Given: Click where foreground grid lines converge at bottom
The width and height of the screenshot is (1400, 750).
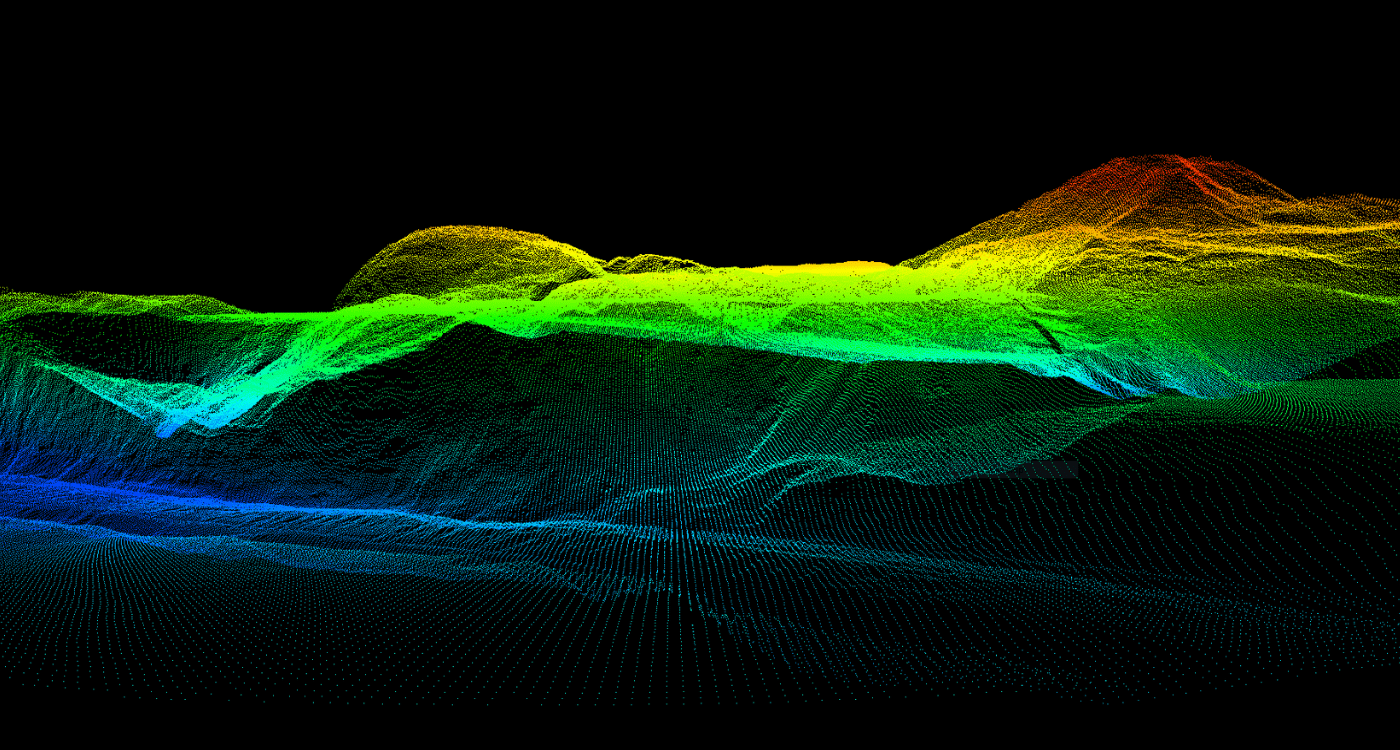Looking at the screenshot, I should coord(690,600).
